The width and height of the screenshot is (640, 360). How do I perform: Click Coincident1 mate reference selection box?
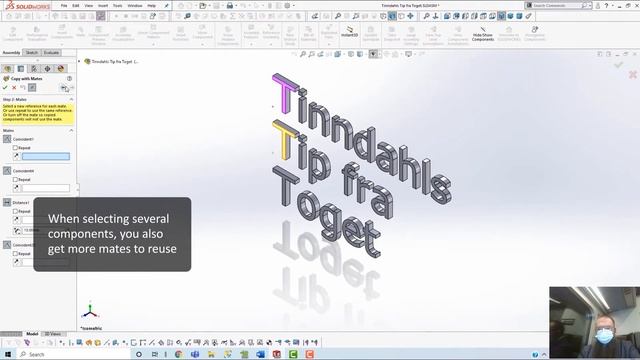point(46,156)
